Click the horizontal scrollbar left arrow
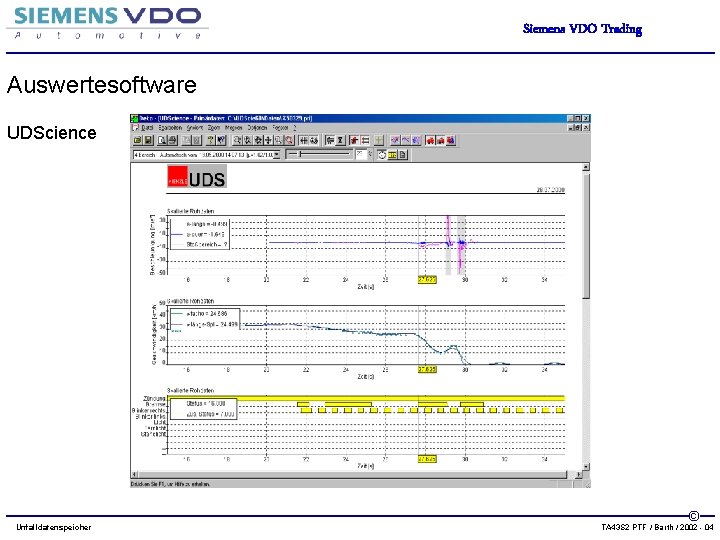This screenshot has height=540, width=720. [x=135, y=474]
